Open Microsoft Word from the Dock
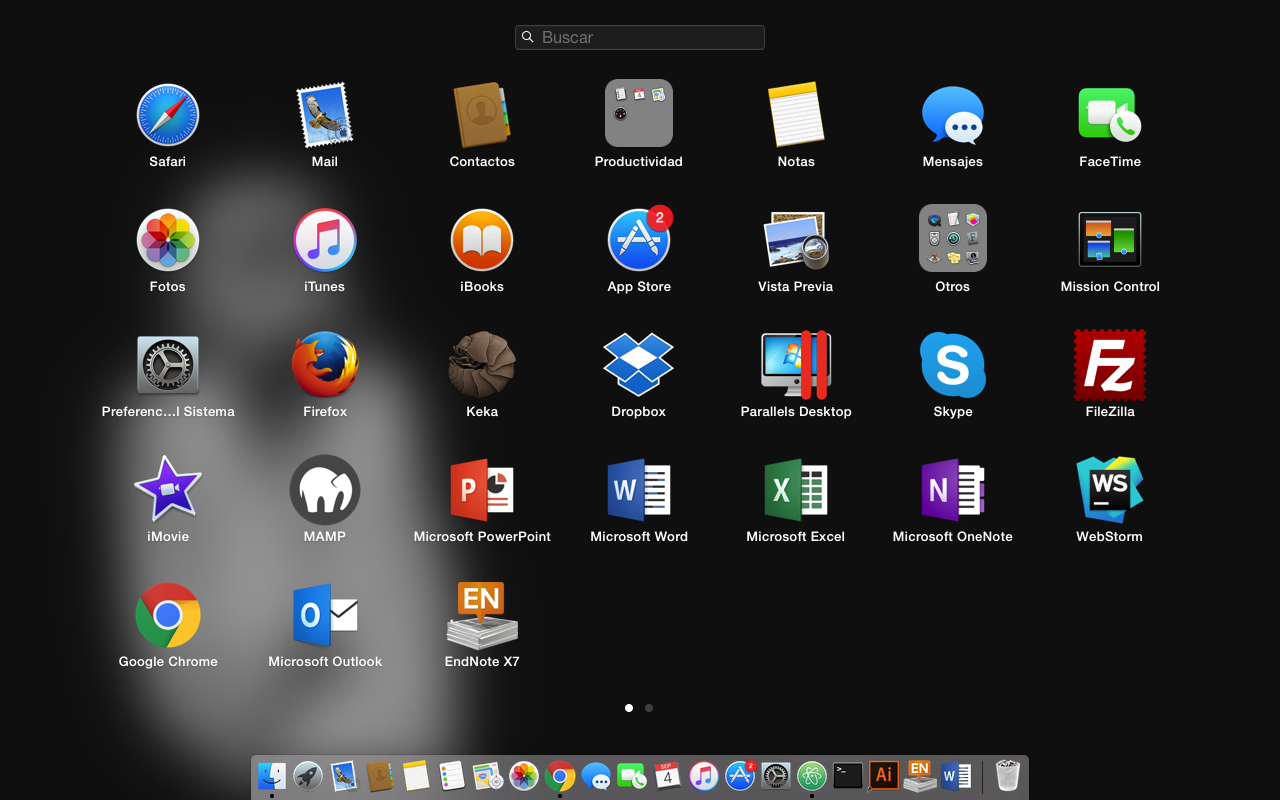 tap(956, 776)
